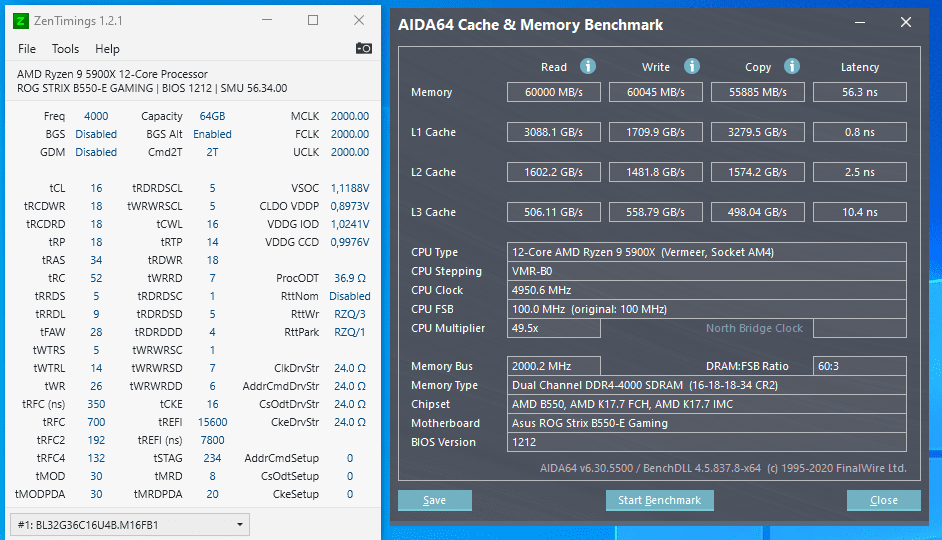
Task: Click the tREFI value 15600
Action: click(x=212, y=422)
